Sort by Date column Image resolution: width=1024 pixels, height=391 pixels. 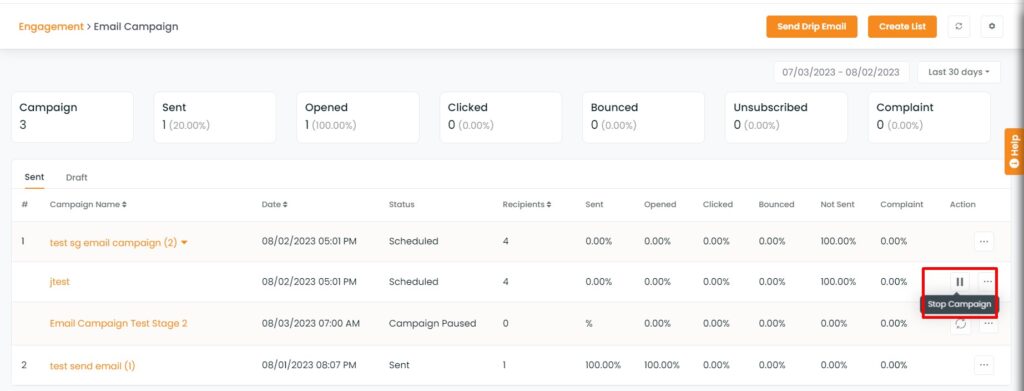[274, 204]
